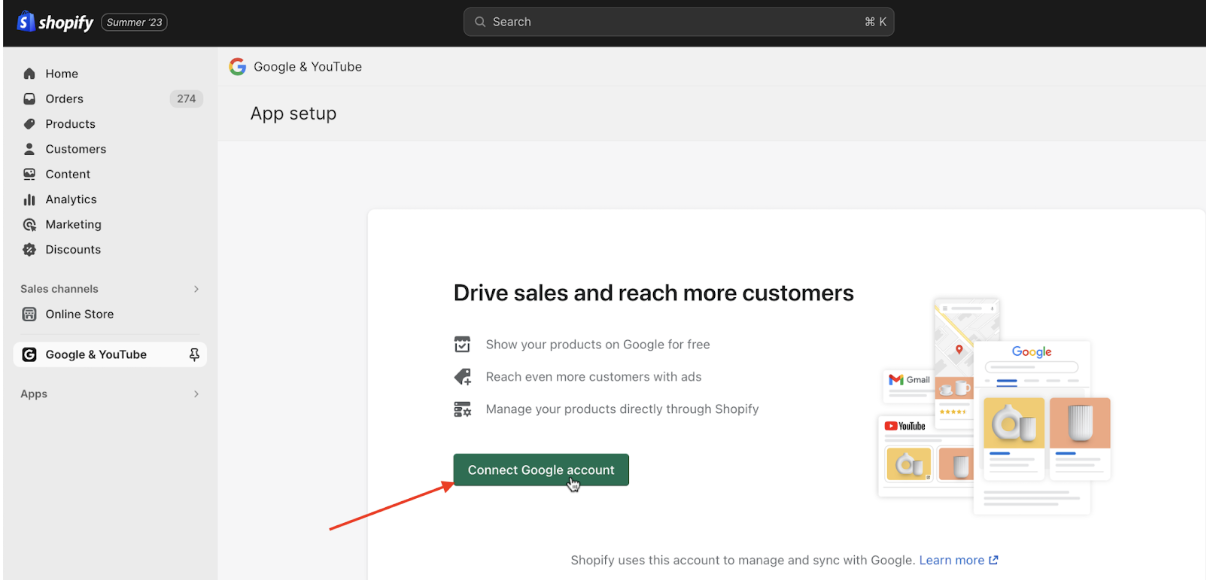Viewport: 1206px width, 580px height.
Task: Open the Learn more link
Action: point(952,560)
